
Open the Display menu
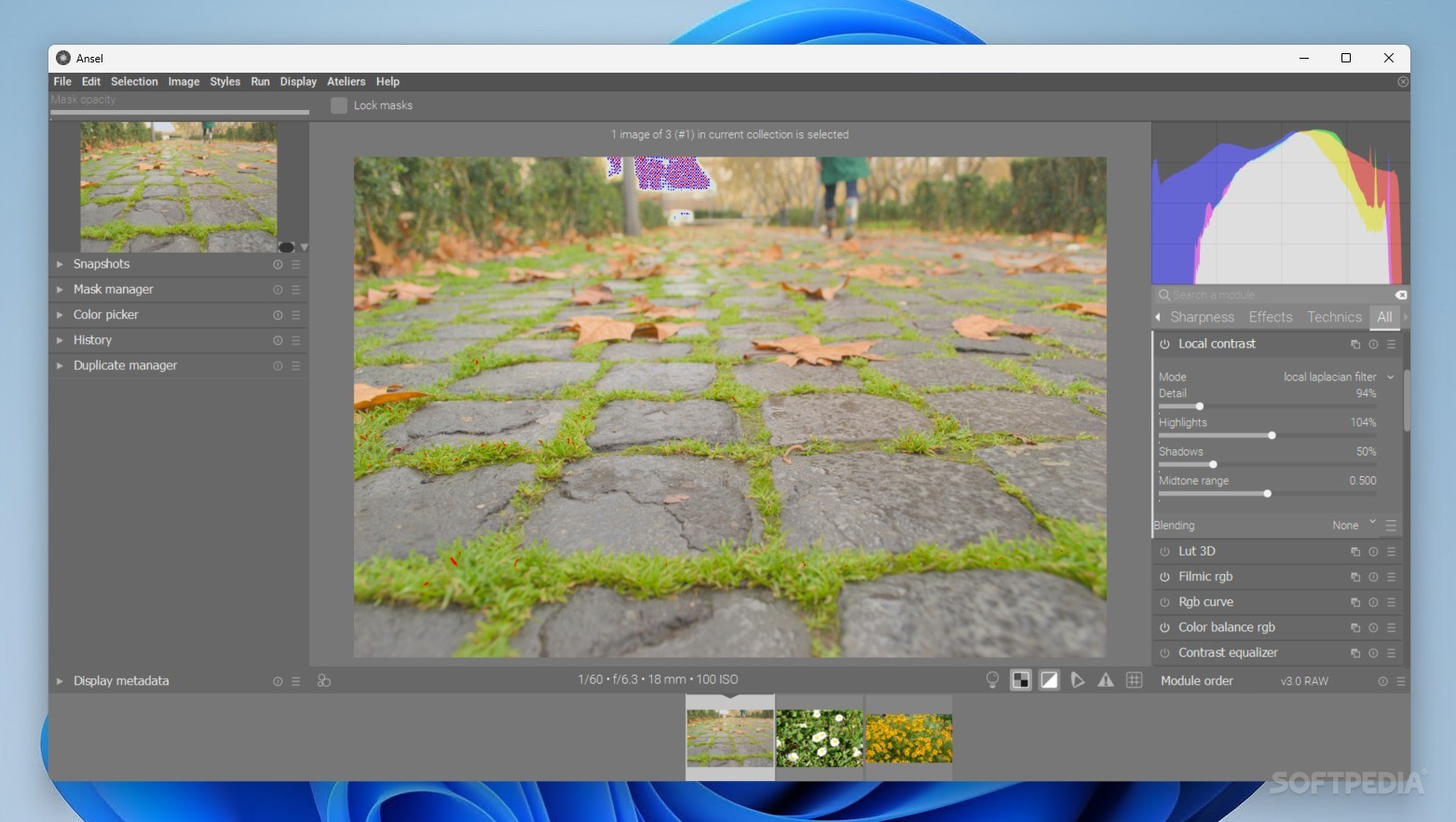coord(298,82)
